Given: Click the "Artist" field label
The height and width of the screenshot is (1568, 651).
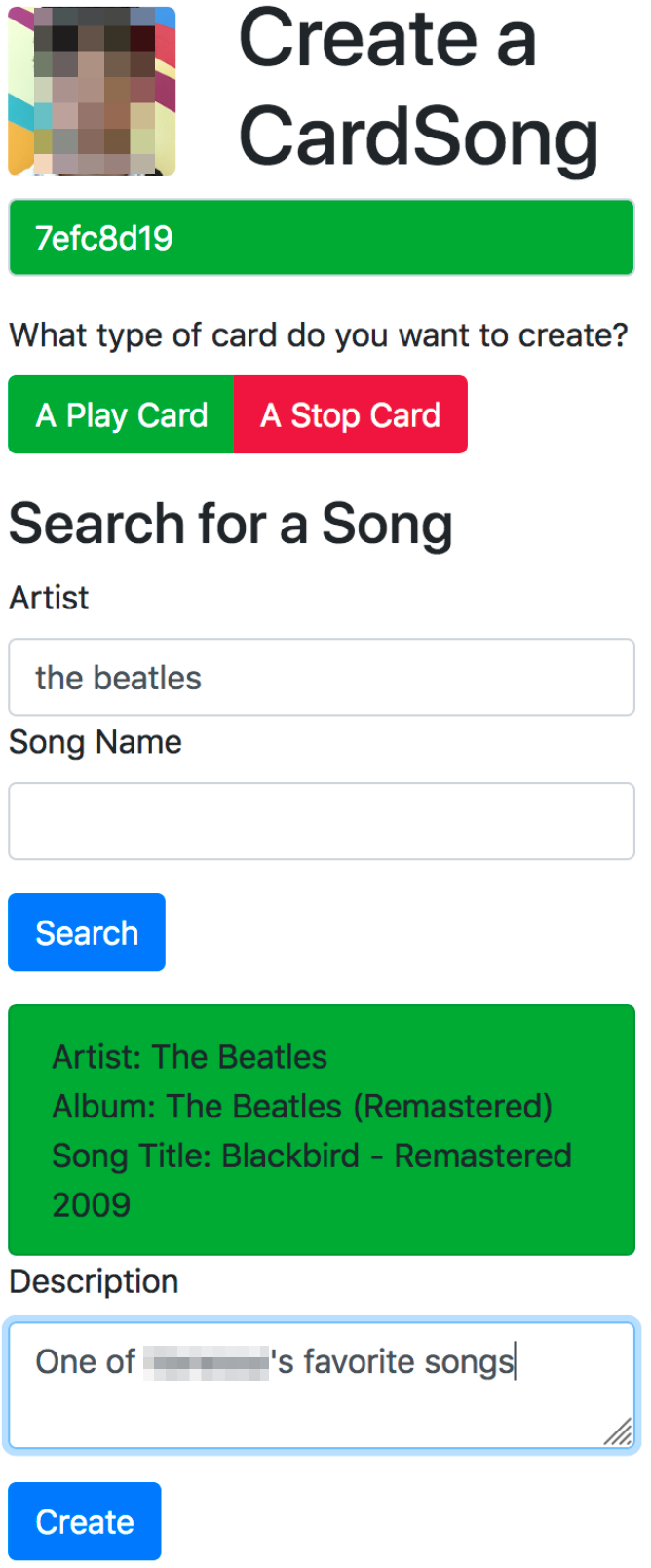Looking at the screenshot, I should click(x=49, y=598).
